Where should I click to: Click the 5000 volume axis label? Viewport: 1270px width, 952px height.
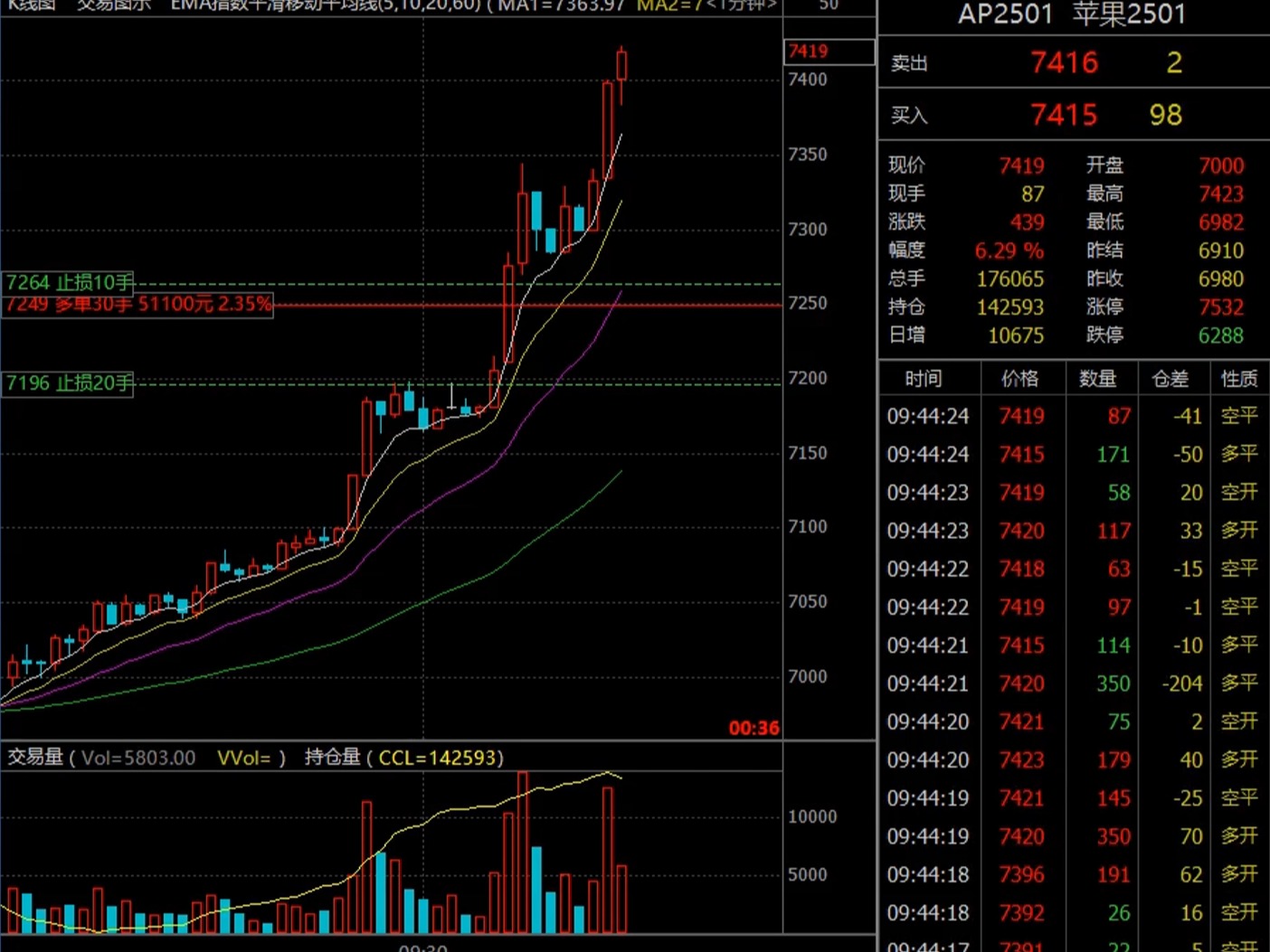808,874
